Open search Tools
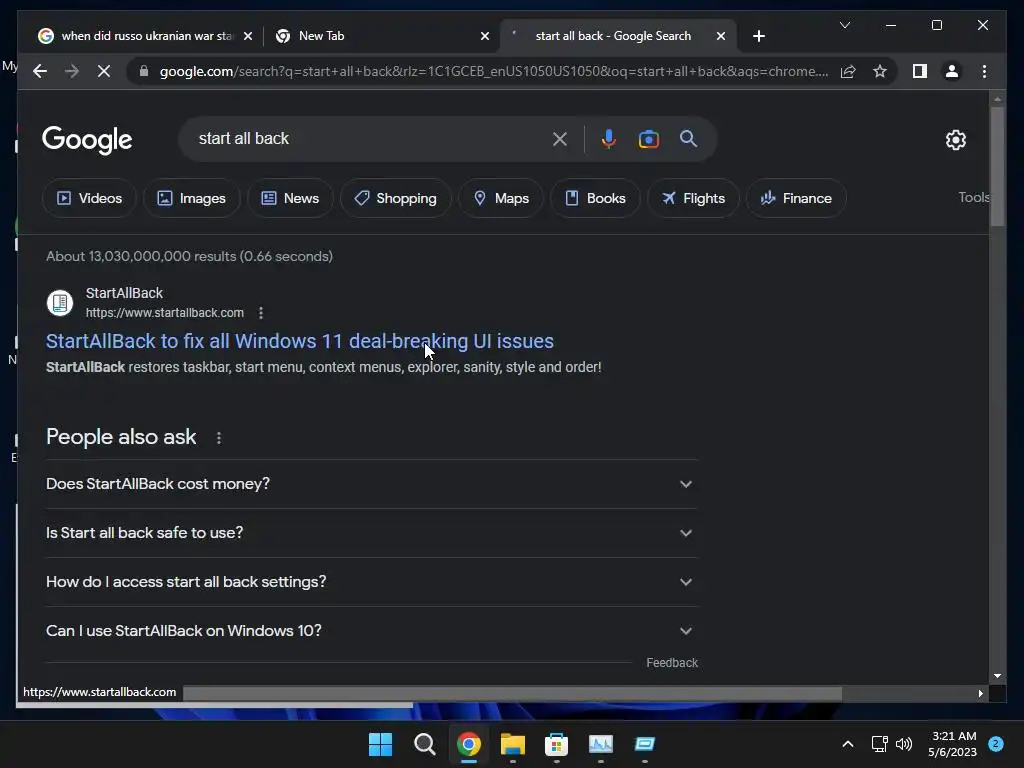The image size is (1024, 768). click(x=974, y=197)
